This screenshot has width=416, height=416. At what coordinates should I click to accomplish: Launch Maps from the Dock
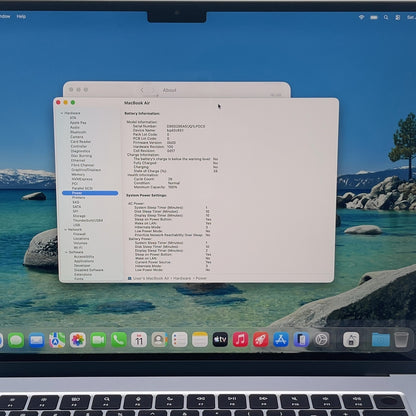pyautogui.click(x=57, y=340)
